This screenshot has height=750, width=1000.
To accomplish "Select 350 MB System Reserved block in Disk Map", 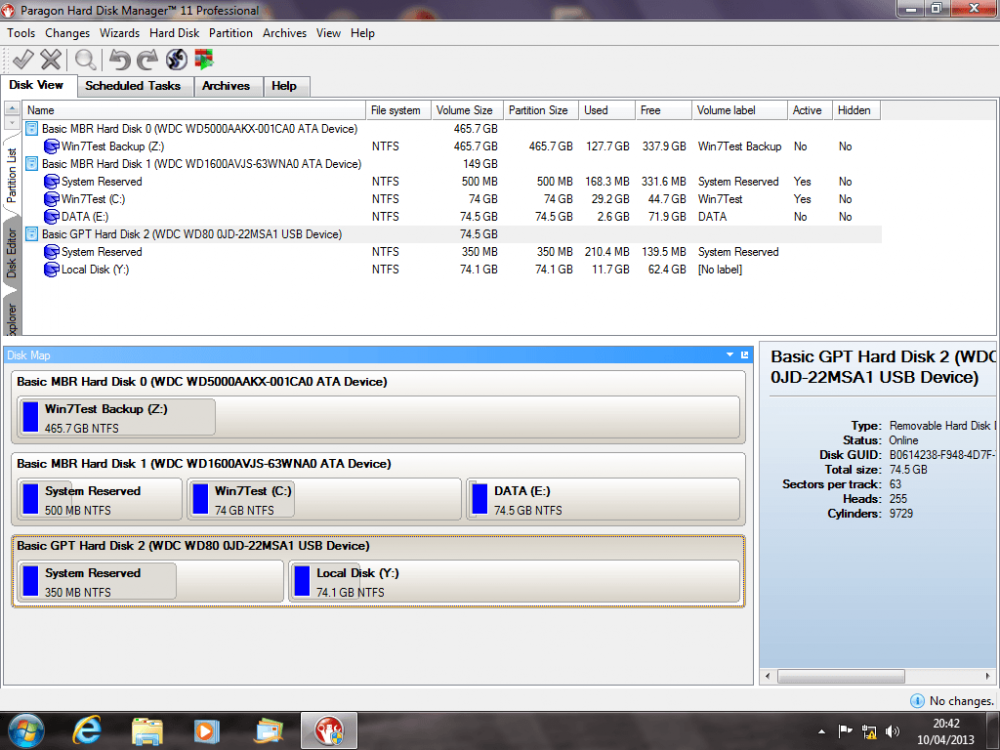I will click(150, 581).
